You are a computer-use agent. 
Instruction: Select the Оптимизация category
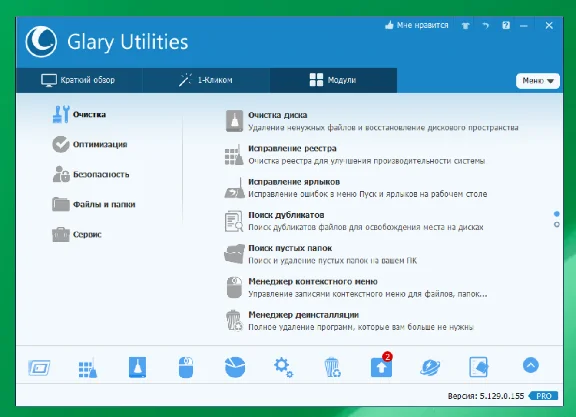pos(90,144)
